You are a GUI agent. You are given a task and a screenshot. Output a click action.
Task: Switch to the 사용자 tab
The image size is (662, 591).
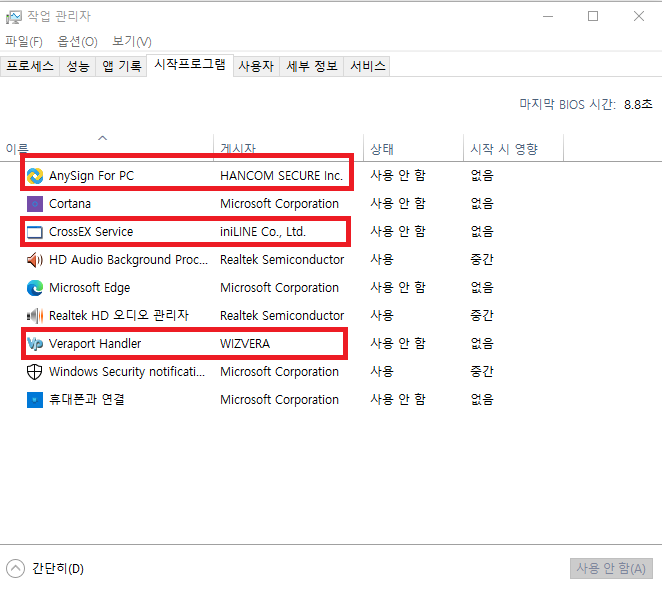(256, 66)
